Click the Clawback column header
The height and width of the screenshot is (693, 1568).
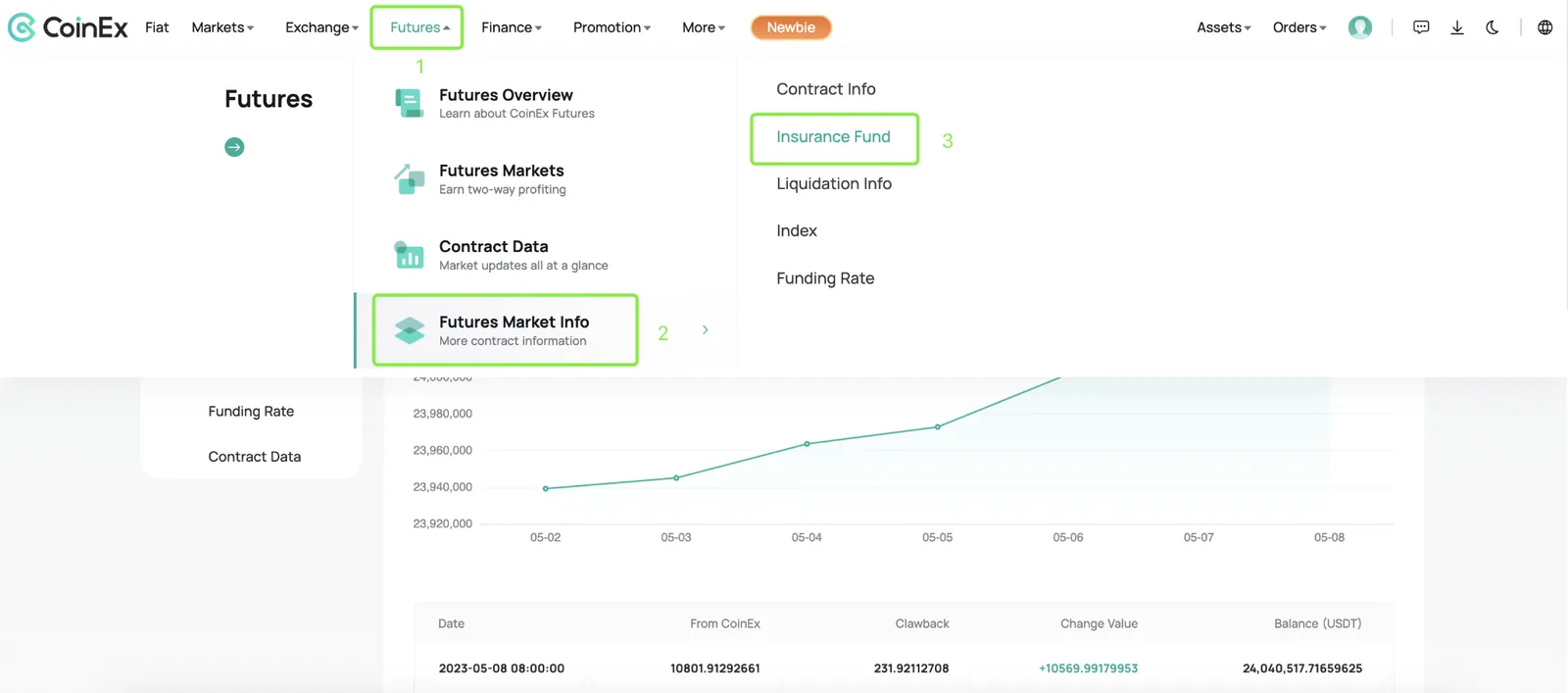(922, 623)
